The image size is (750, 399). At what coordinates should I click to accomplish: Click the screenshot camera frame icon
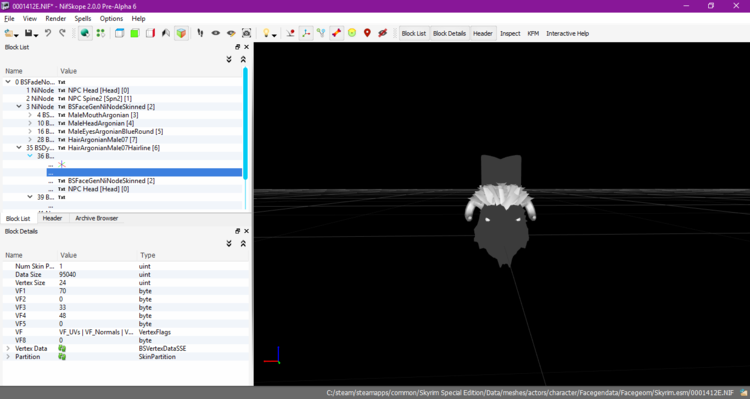pyautogui.click(x=246, y=33)
